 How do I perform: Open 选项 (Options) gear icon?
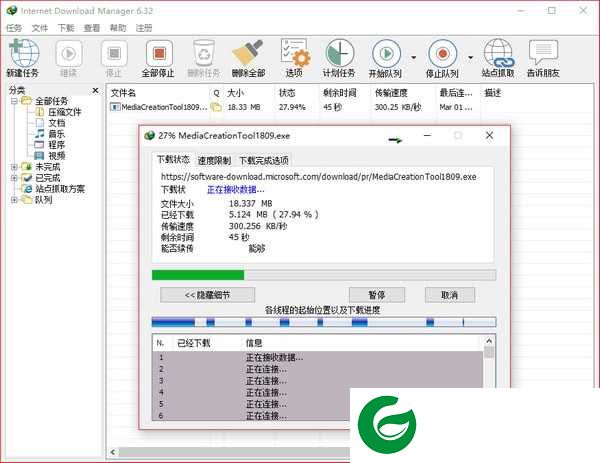click(294, 58)
